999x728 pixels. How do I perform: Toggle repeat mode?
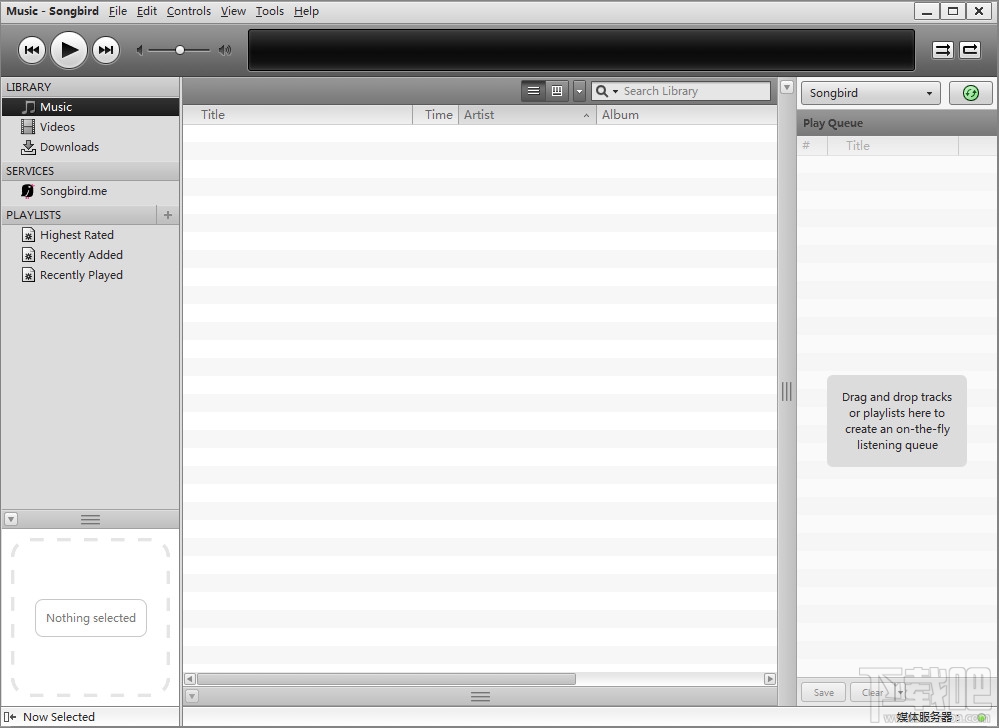pos(970,50)
